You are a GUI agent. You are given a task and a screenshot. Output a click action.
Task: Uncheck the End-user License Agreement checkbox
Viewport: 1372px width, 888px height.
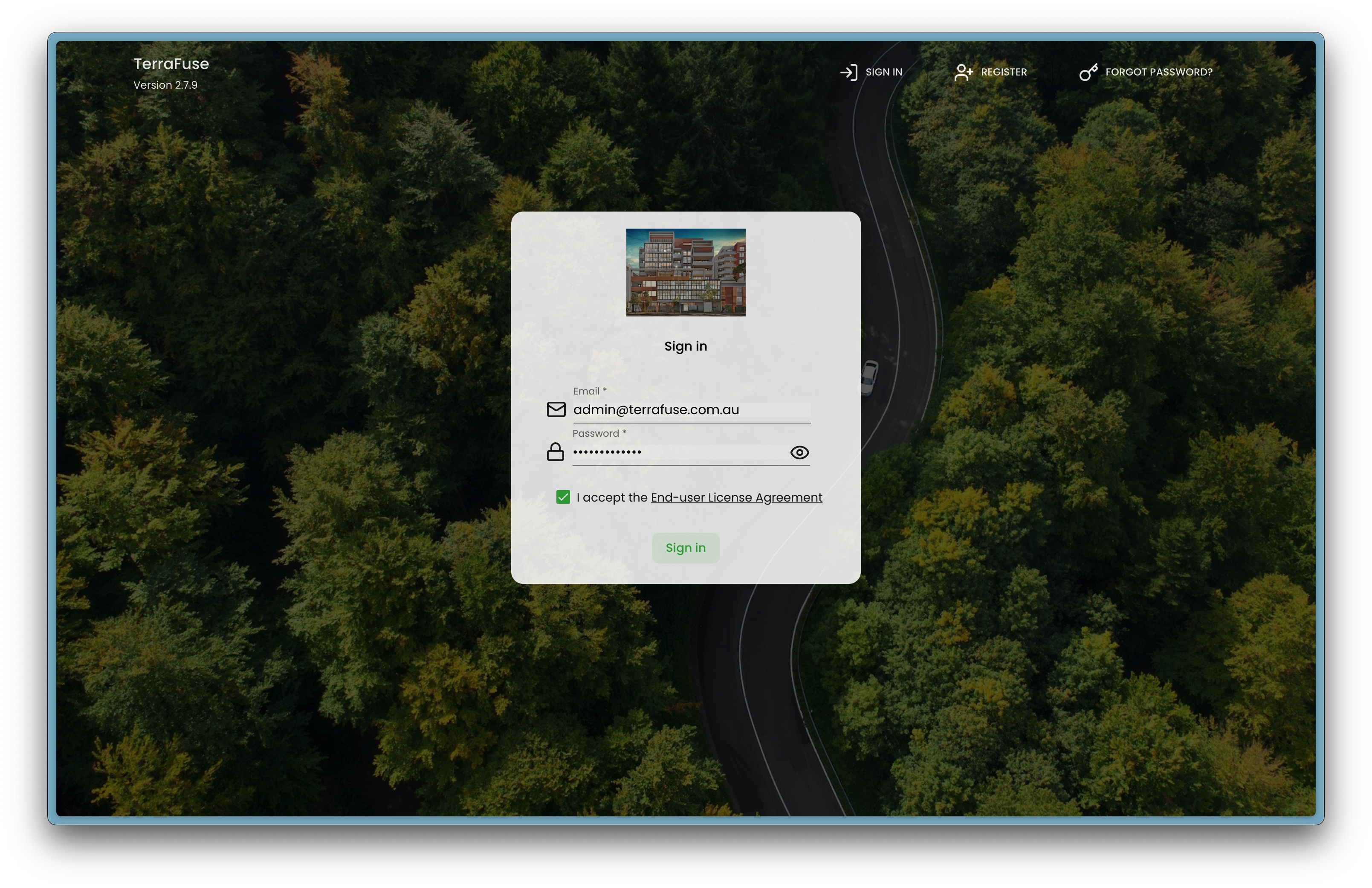click(x=563, y=496)
